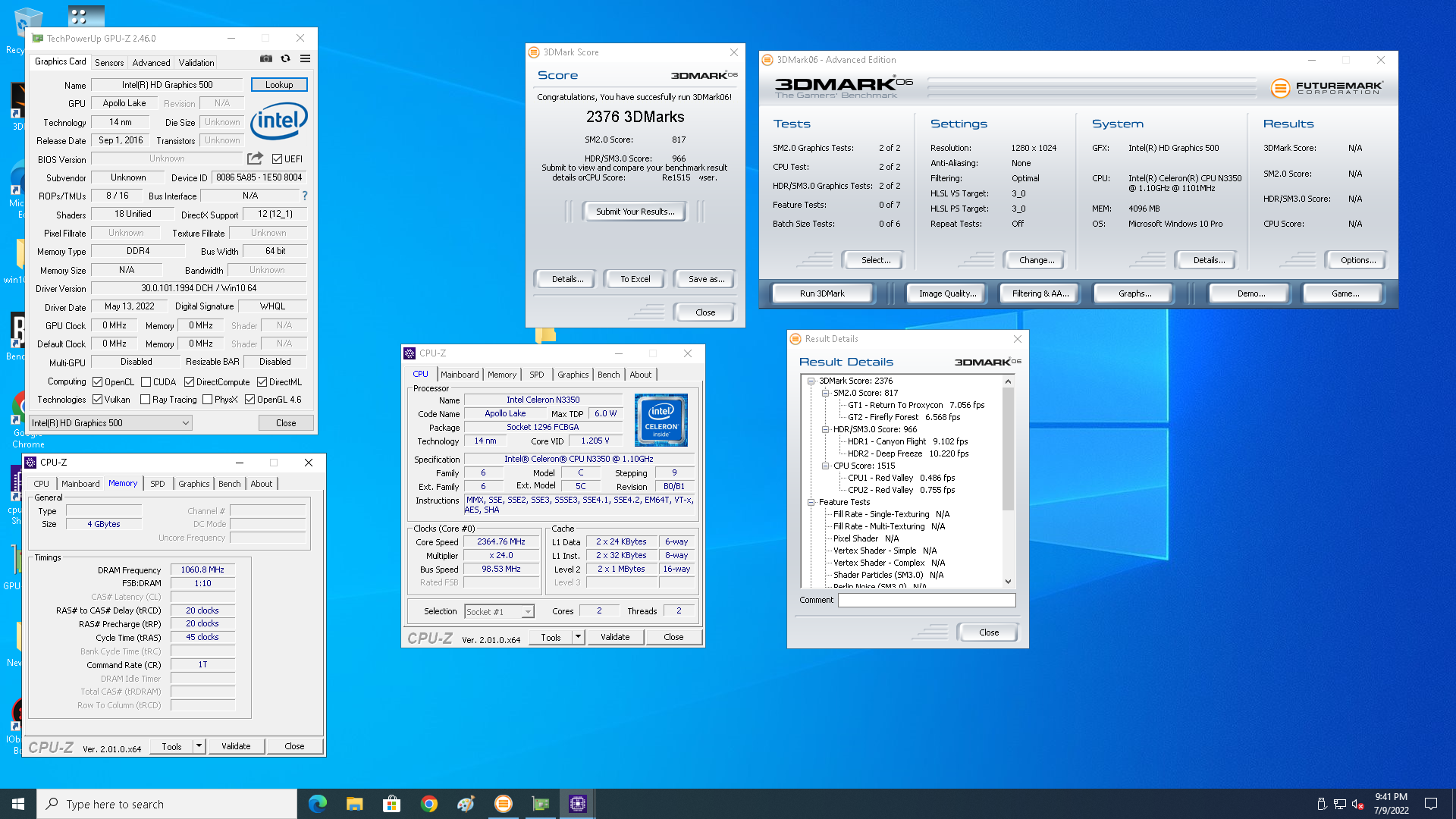Open Microsoft Store from the taskbar
Viewport: 1456px width, 819px height.
[x=392, y=804]
